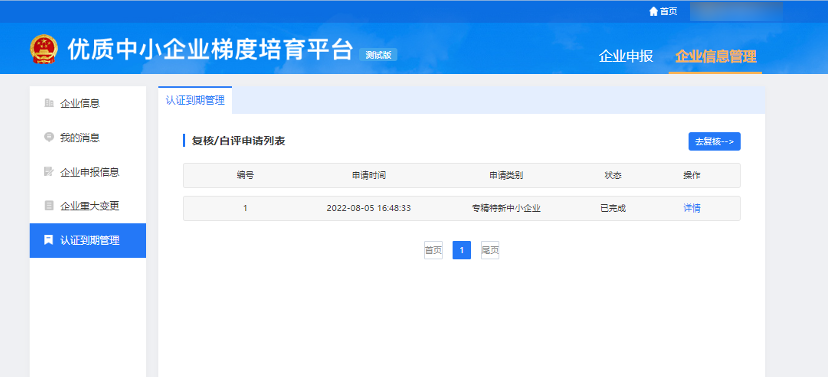Select page 1 in pagination
Viewport: 828px width, 377px height.
(462, 250)
